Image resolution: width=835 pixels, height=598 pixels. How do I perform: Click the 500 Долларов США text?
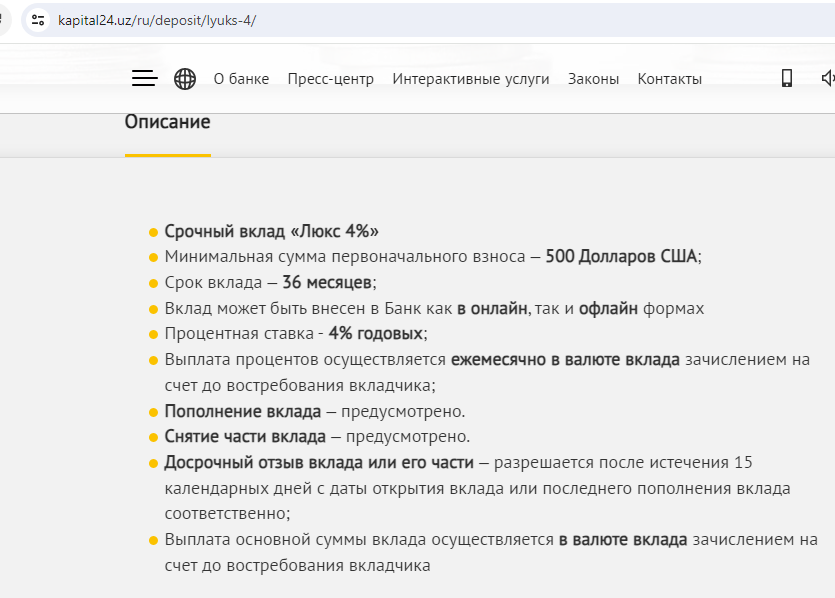pos(621,256)
